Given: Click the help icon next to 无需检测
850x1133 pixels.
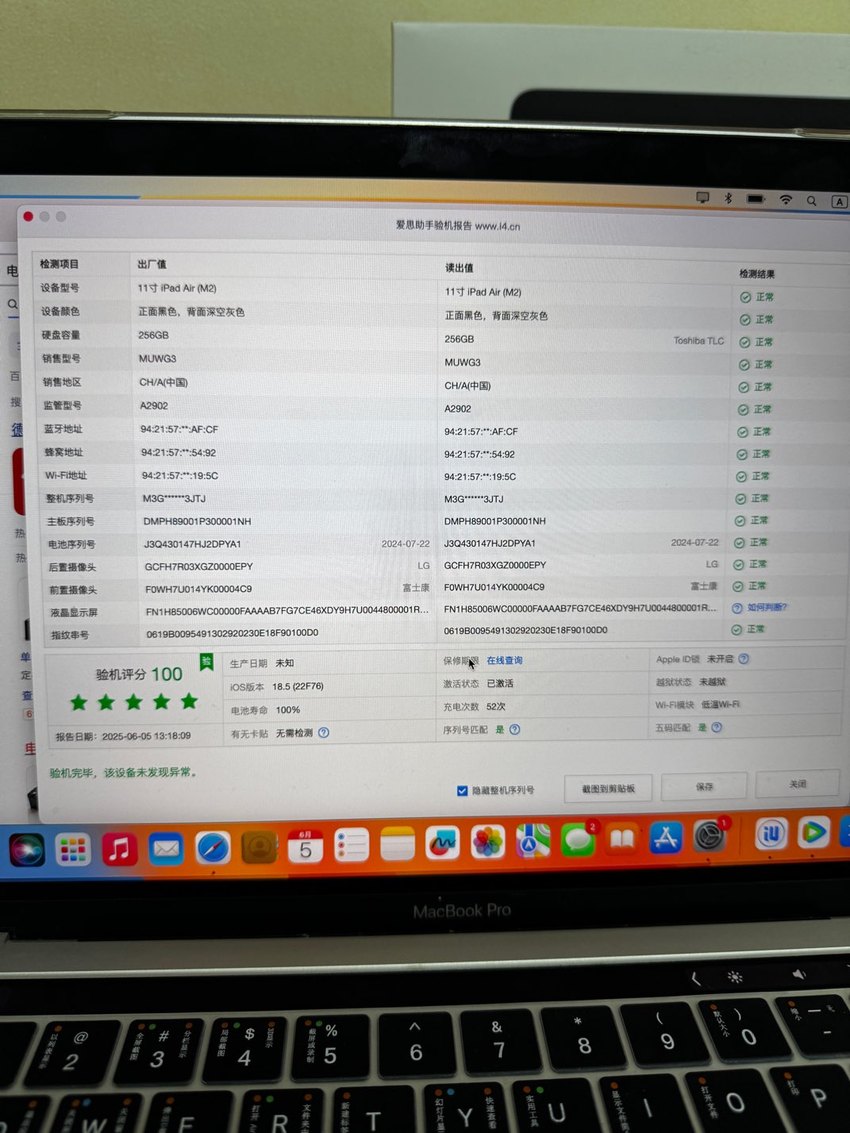Looking at the screenshot, I should [x=323, y=733].
